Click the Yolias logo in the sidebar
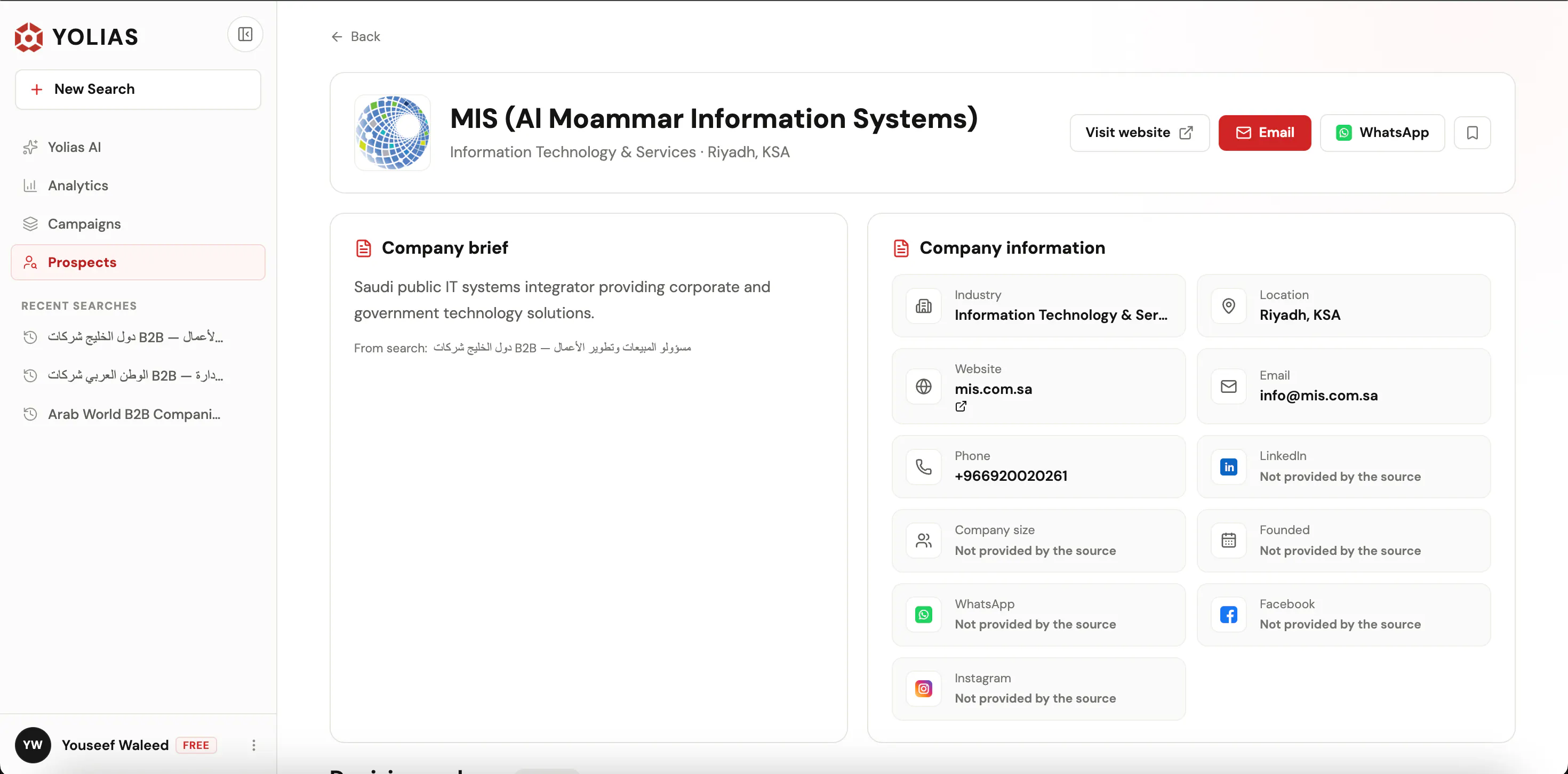Screen dimensions: 1568x774 77,37
